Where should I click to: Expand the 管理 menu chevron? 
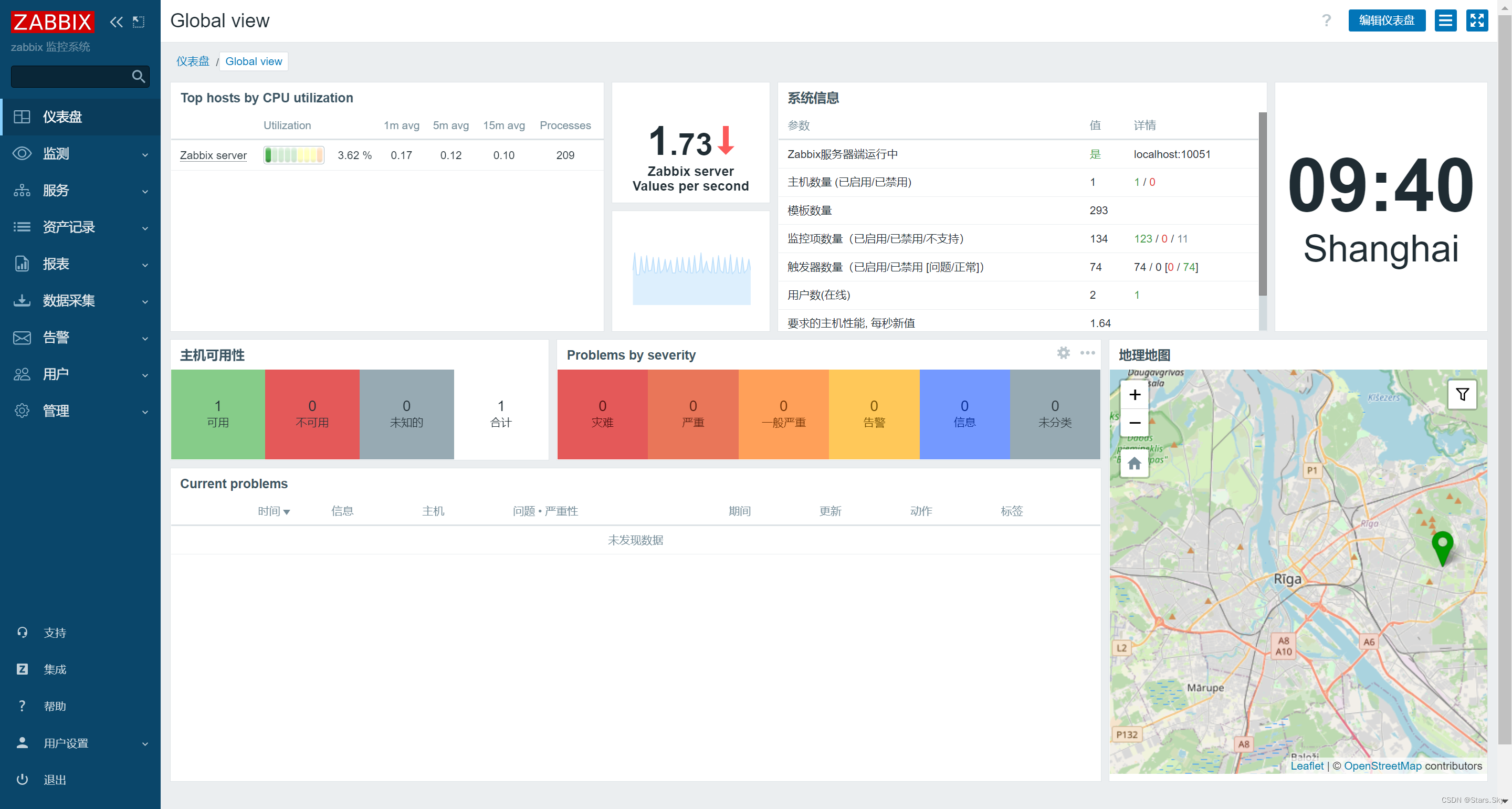tap(145, 412)
